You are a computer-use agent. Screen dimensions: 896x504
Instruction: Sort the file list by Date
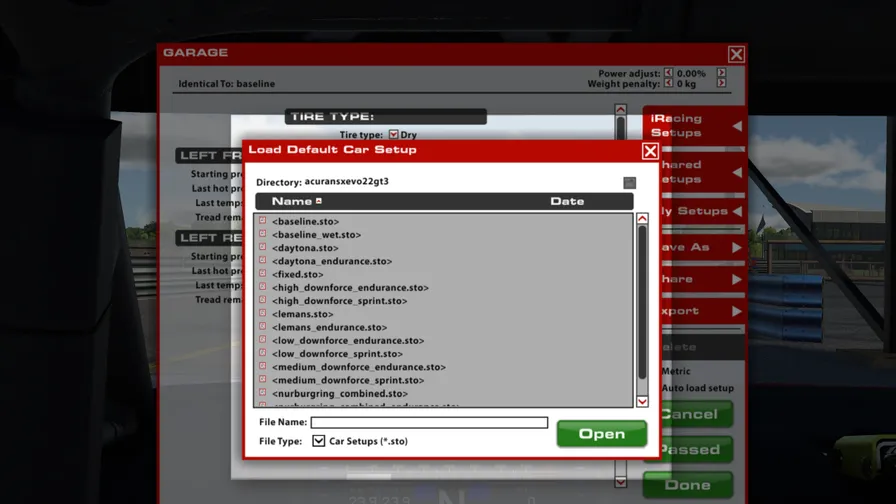(567, 201)
